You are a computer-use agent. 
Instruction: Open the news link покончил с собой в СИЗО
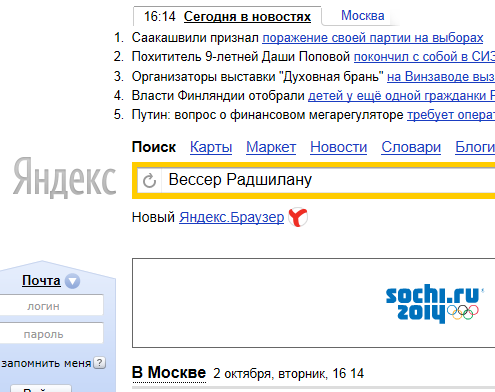pos(424,57)
